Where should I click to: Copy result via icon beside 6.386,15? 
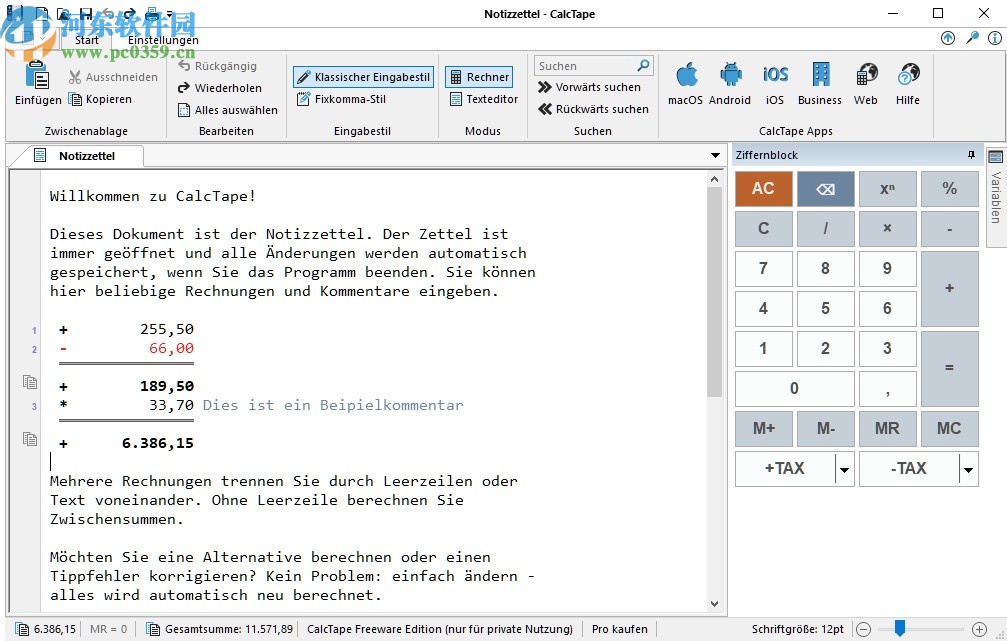[30, 439]
